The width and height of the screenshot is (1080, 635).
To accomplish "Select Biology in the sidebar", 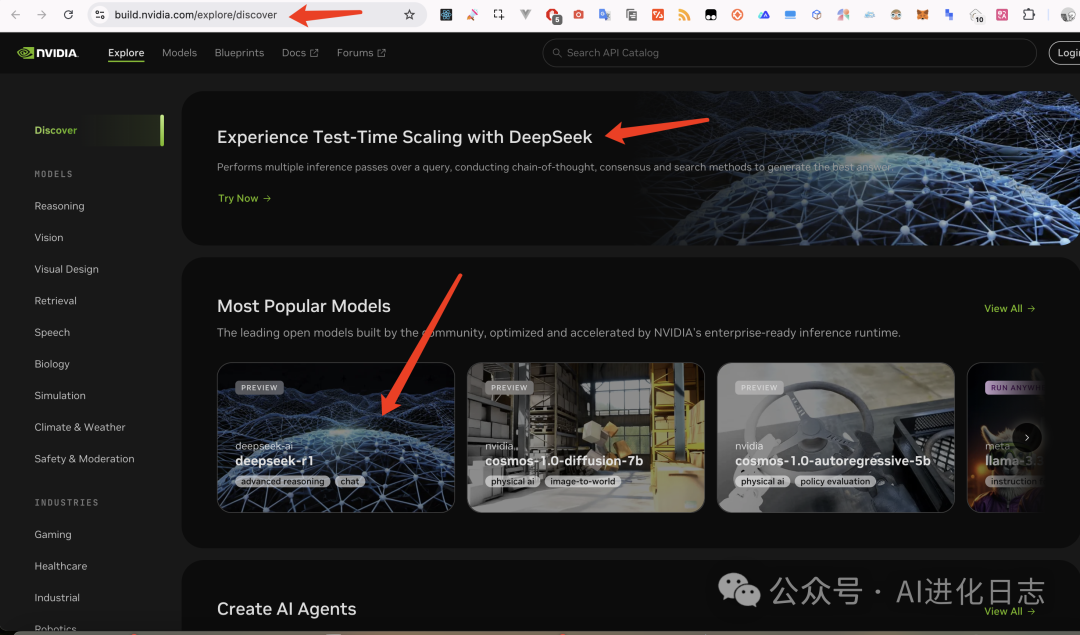I will 52,364.
